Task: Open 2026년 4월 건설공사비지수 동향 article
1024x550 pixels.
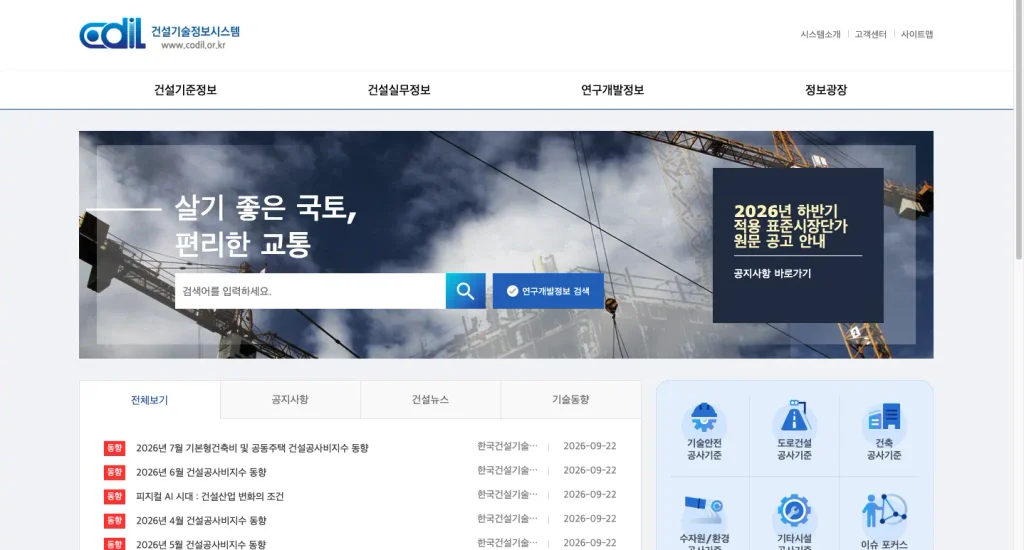Action: (x=201, y=521)
